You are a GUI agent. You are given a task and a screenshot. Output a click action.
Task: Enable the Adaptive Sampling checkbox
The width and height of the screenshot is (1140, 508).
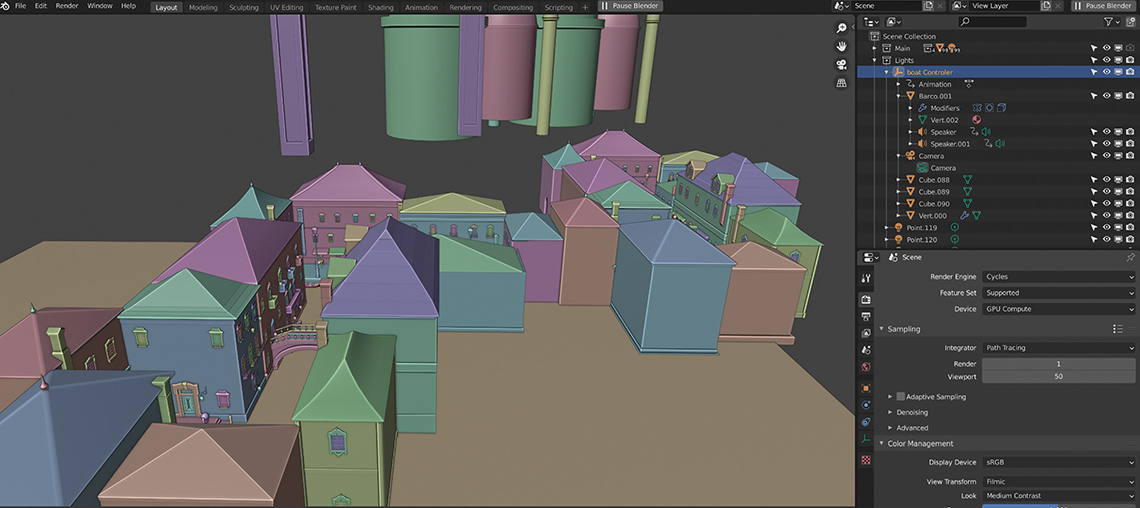[900, 397]
